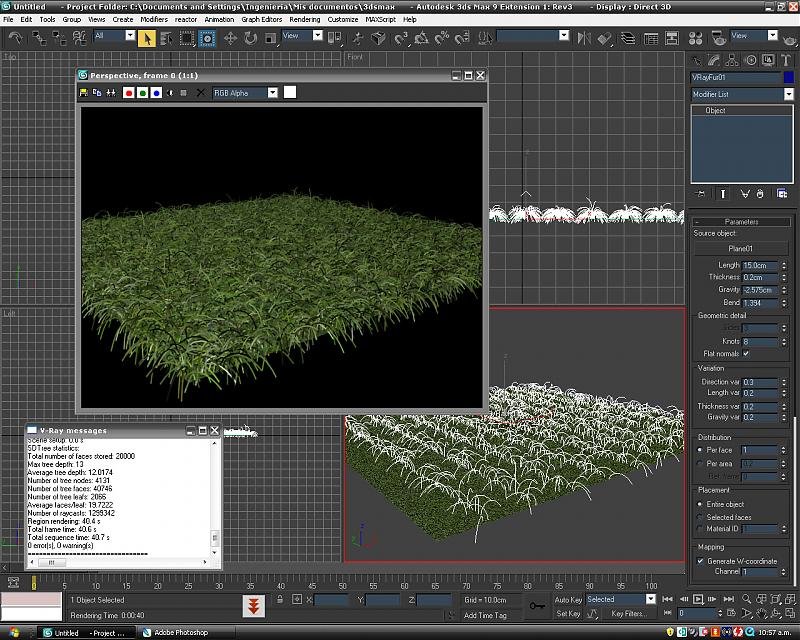800x640 pixels.
Task: Click the Clear (X) icon in render window
Action: pos(200,93)
